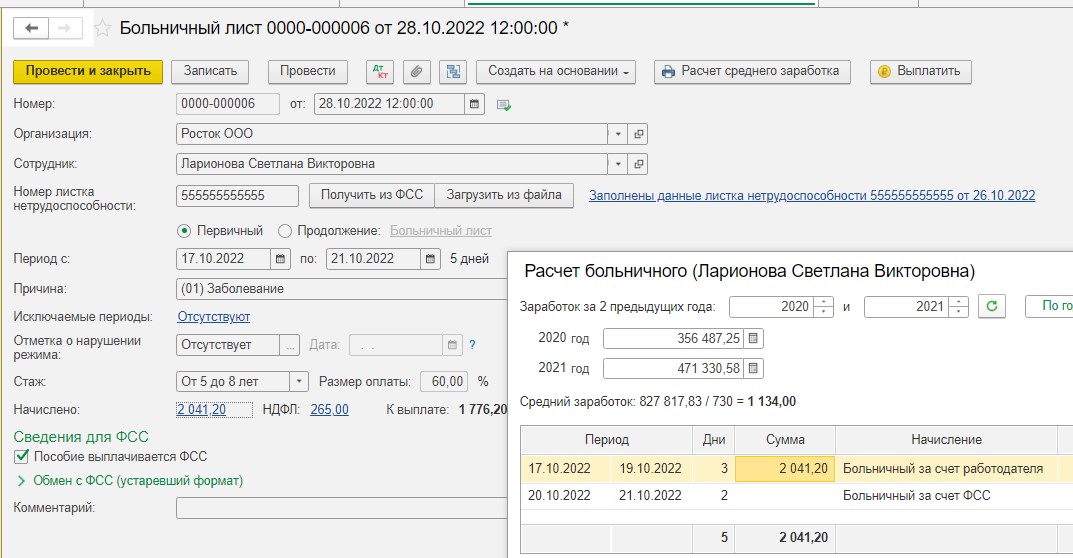Open Заполнены данные листка нетрудоспособности link
1073x558 pixels.
(x=812, y=195)
